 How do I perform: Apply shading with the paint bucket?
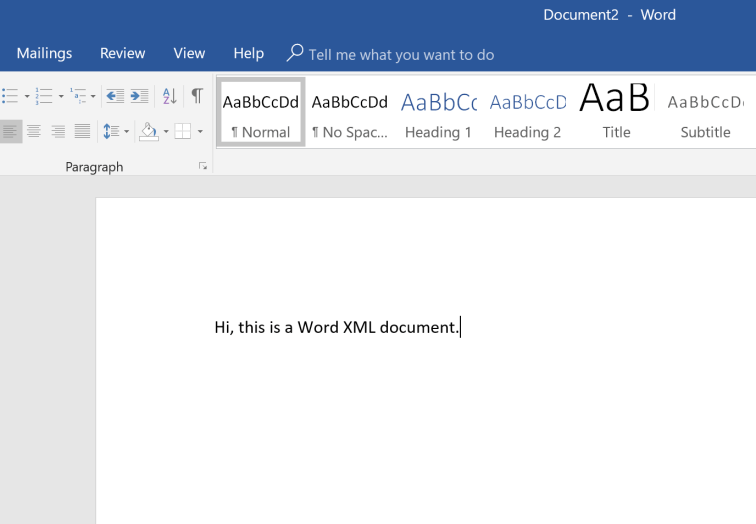[148, 131]
